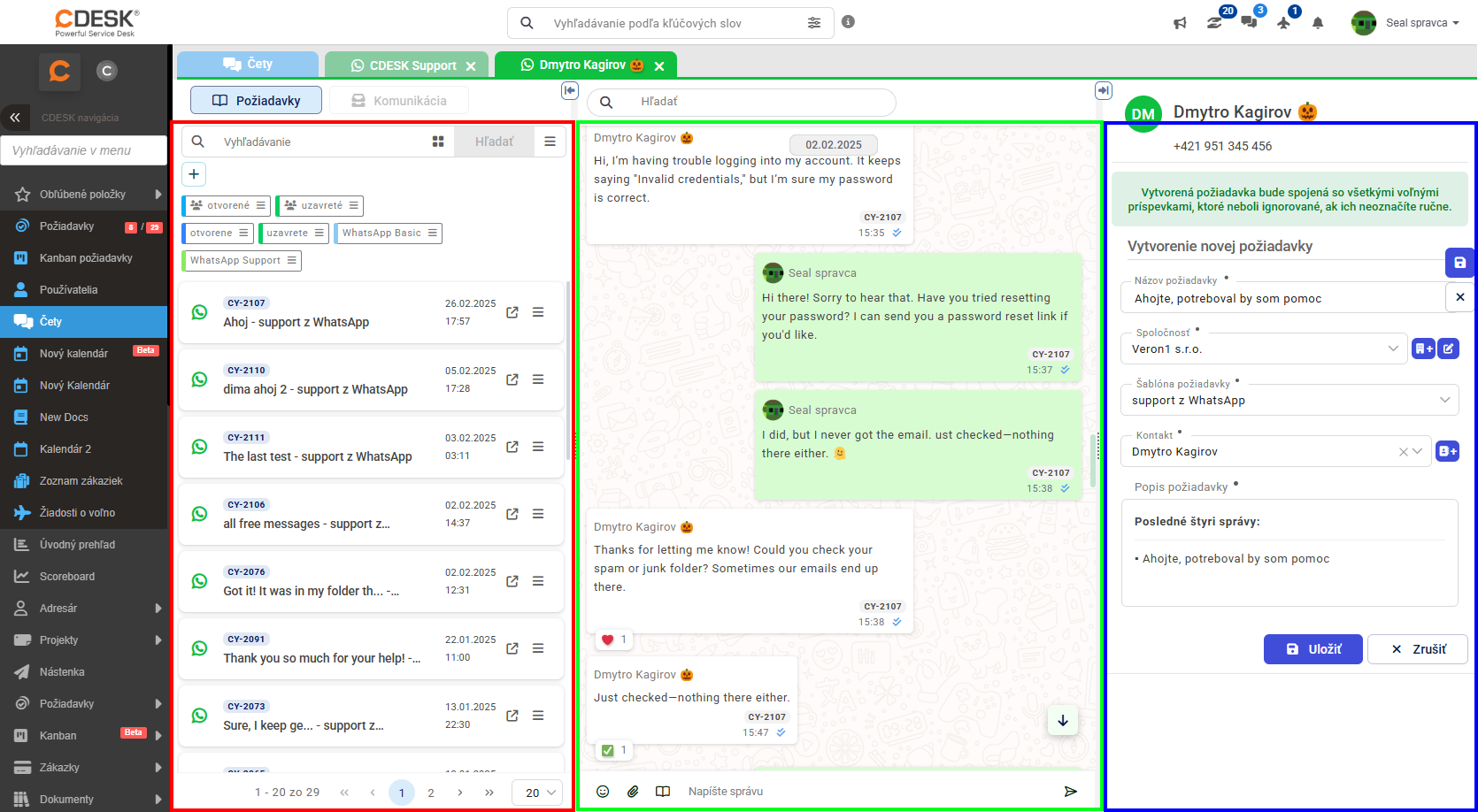Screen dimensions: 1478x812
Task: Click blue save icon beside request name
Action: pyautogui.click(x=1460, y=263)
